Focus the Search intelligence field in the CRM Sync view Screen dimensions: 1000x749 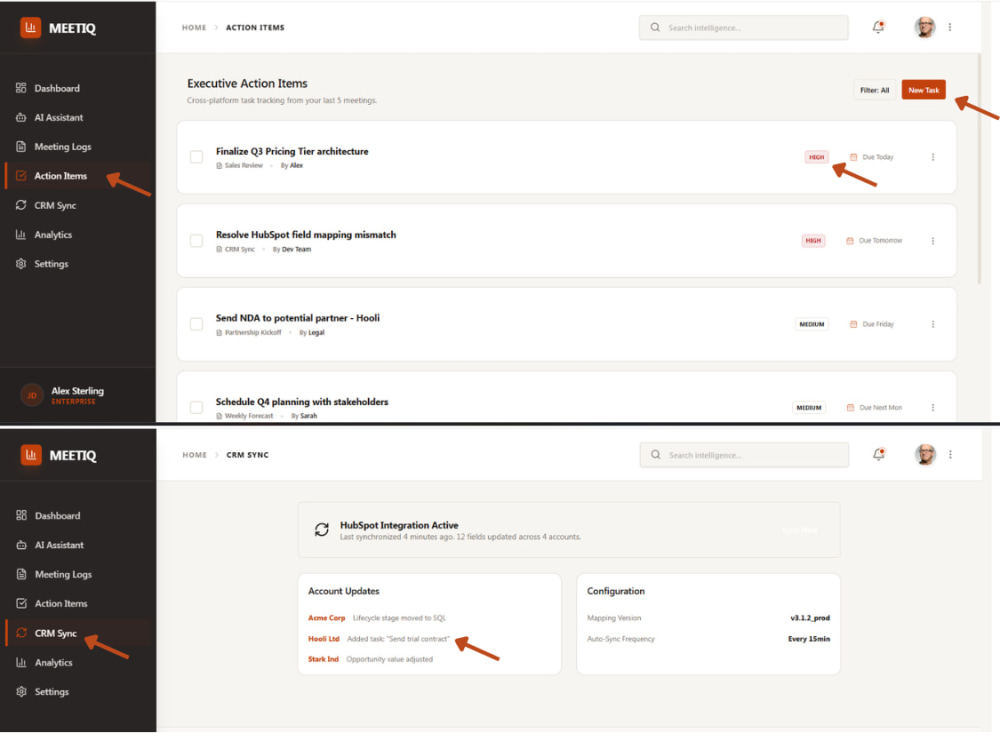click(x=744, y=455)
